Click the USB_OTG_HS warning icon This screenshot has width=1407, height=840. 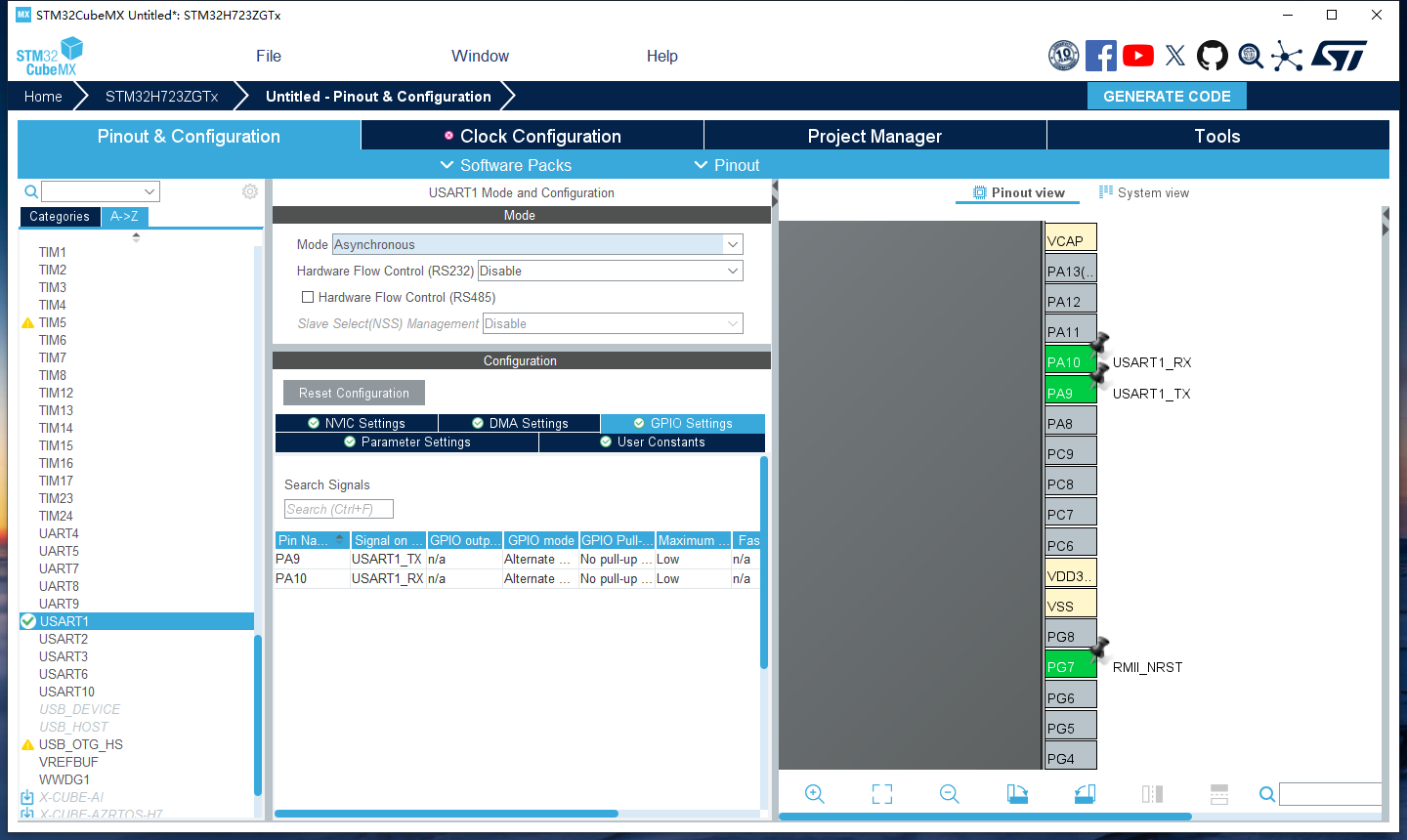pyautogui.click(x=27, y=744)
